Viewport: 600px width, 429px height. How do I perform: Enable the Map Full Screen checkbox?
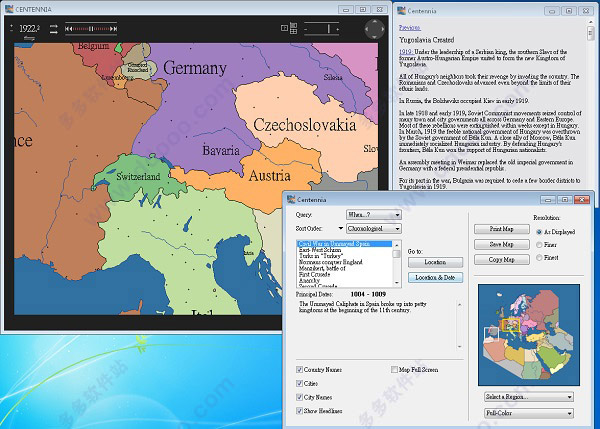pyautogui.click(x=394, y=370)
